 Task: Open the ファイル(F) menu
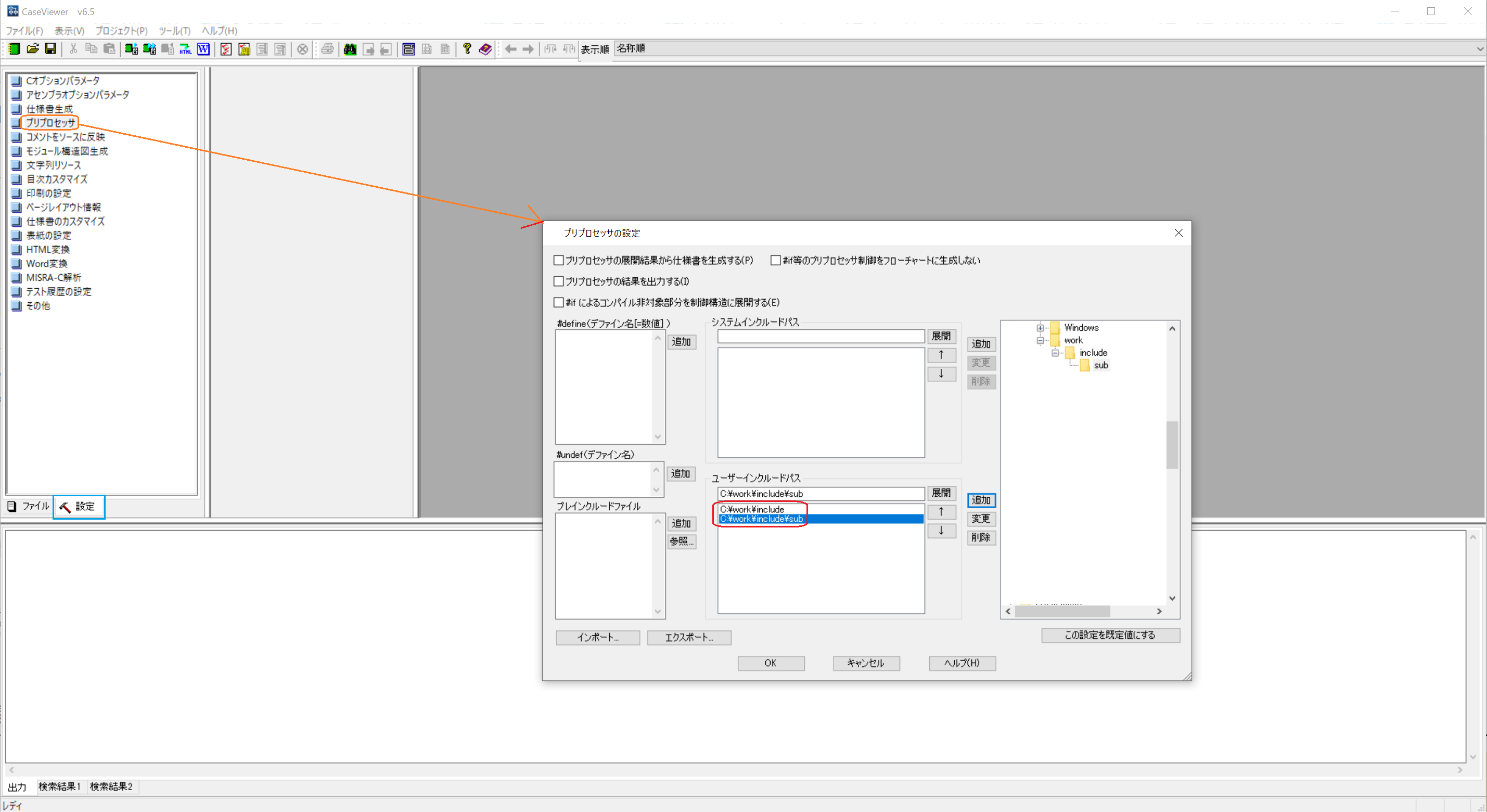24,31
